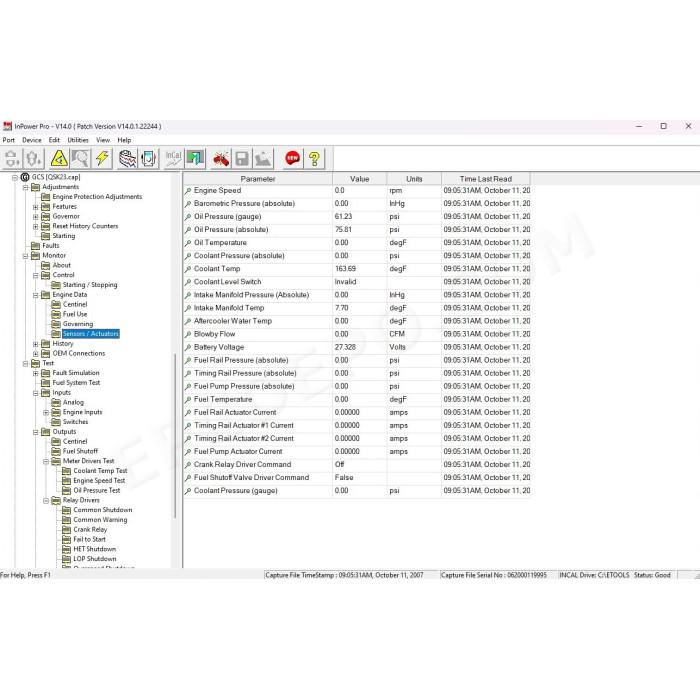Click the yellow warning triangle faults icon
Viewport: 700px width, 700px height.
point(59,158)
